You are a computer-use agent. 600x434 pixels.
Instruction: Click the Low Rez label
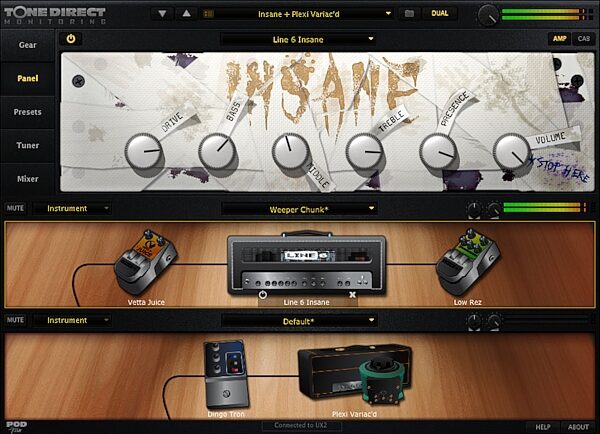point(468,302)
